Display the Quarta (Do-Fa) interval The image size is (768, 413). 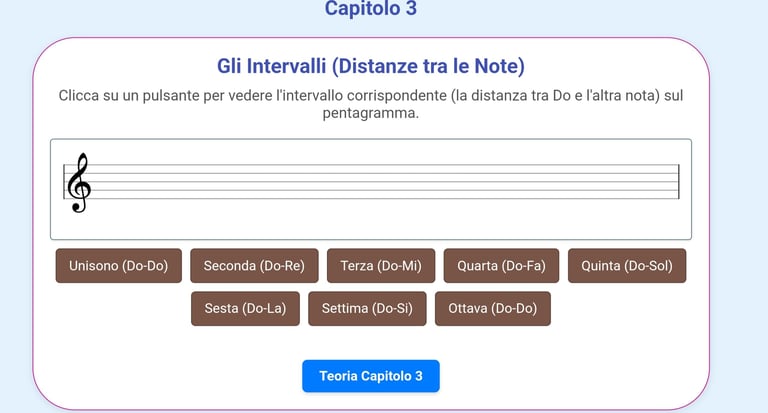501,266
